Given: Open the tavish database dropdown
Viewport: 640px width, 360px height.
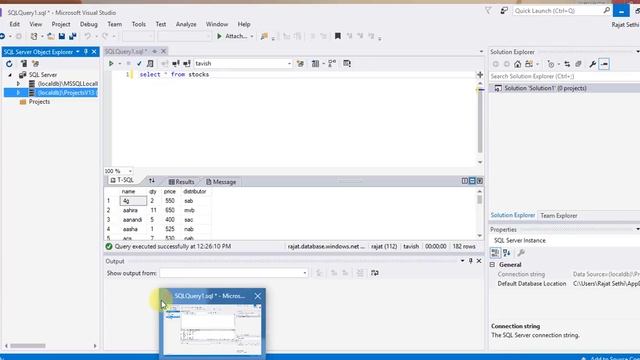Looking at the screenshot, I should click(289, 64).
